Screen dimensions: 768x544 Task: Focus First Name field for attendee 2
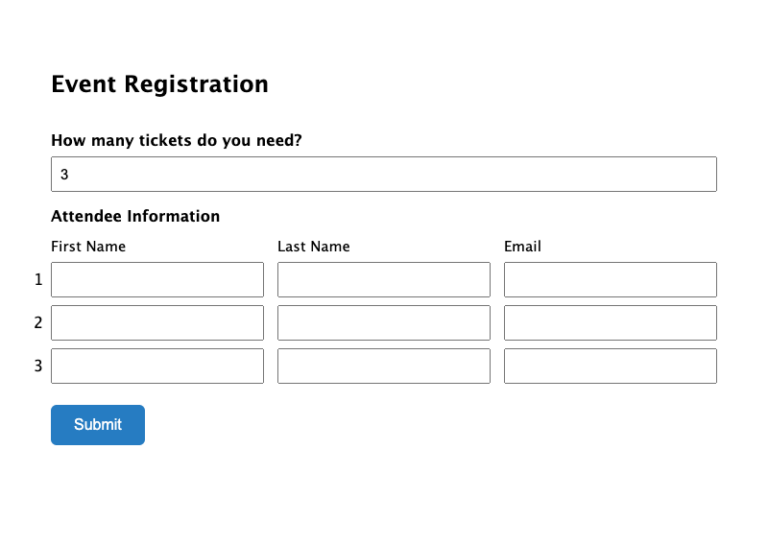coord(157,323)
